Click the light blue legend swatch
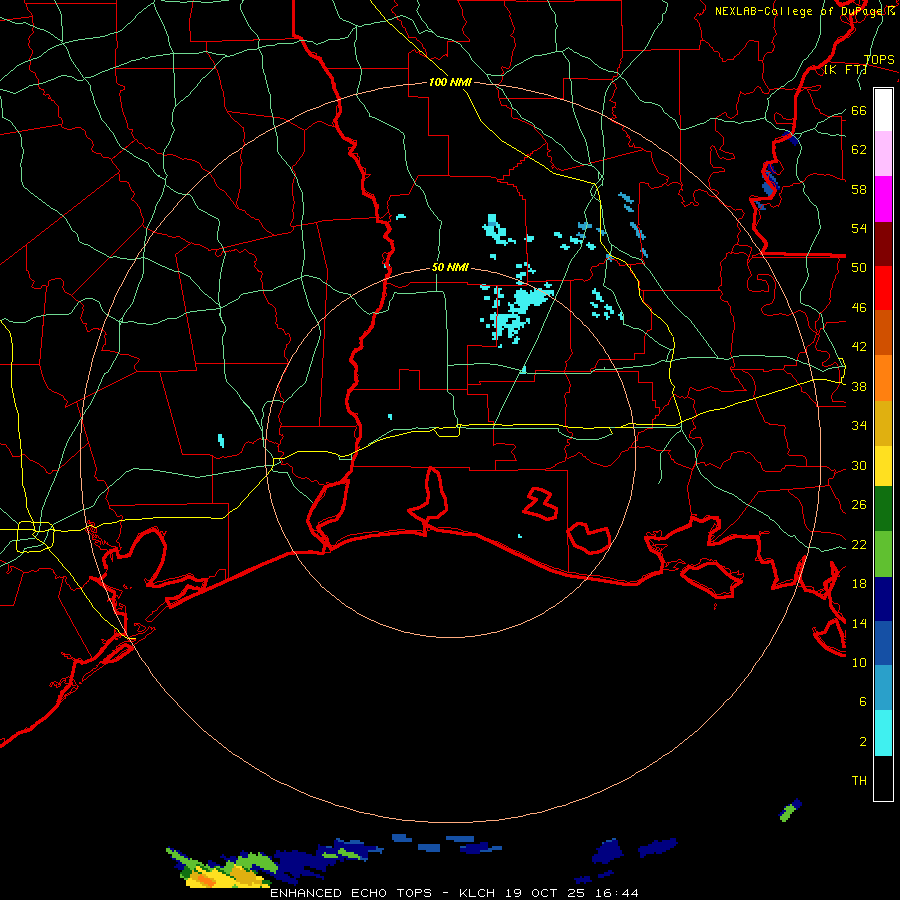 click(x=883, y=687)
